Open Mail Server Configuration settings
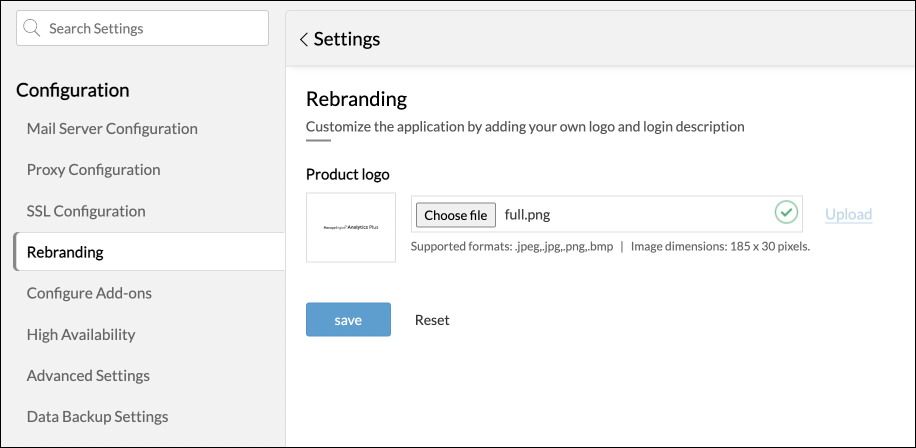The image size is (916, 448). click(112, 128)
